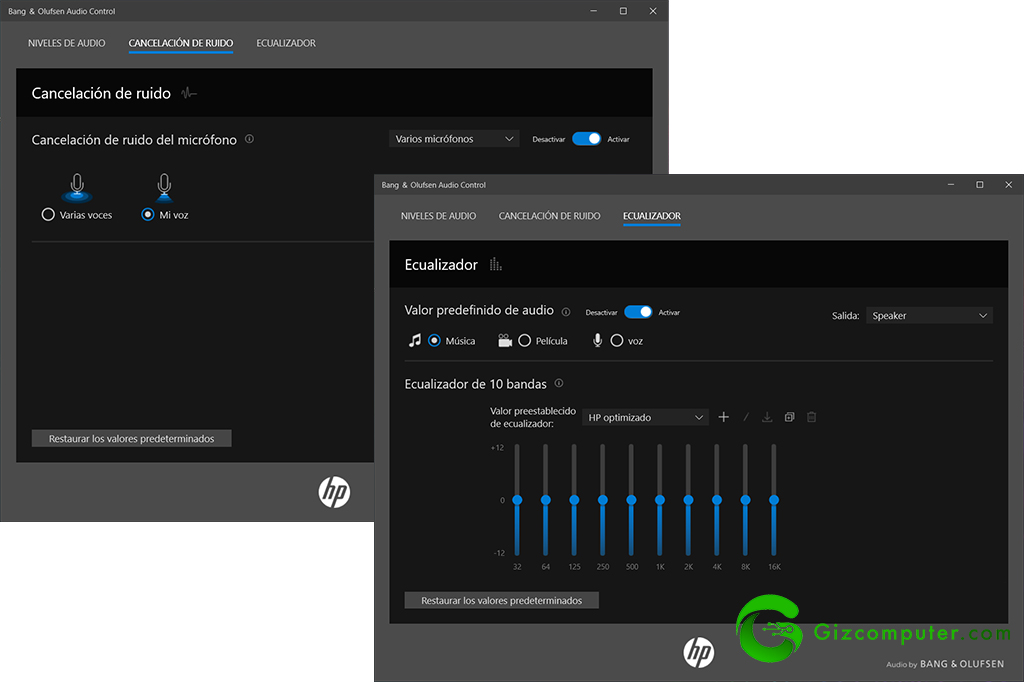Select the Música preset radio button
1024x682 pixels.
pos(434,340)
